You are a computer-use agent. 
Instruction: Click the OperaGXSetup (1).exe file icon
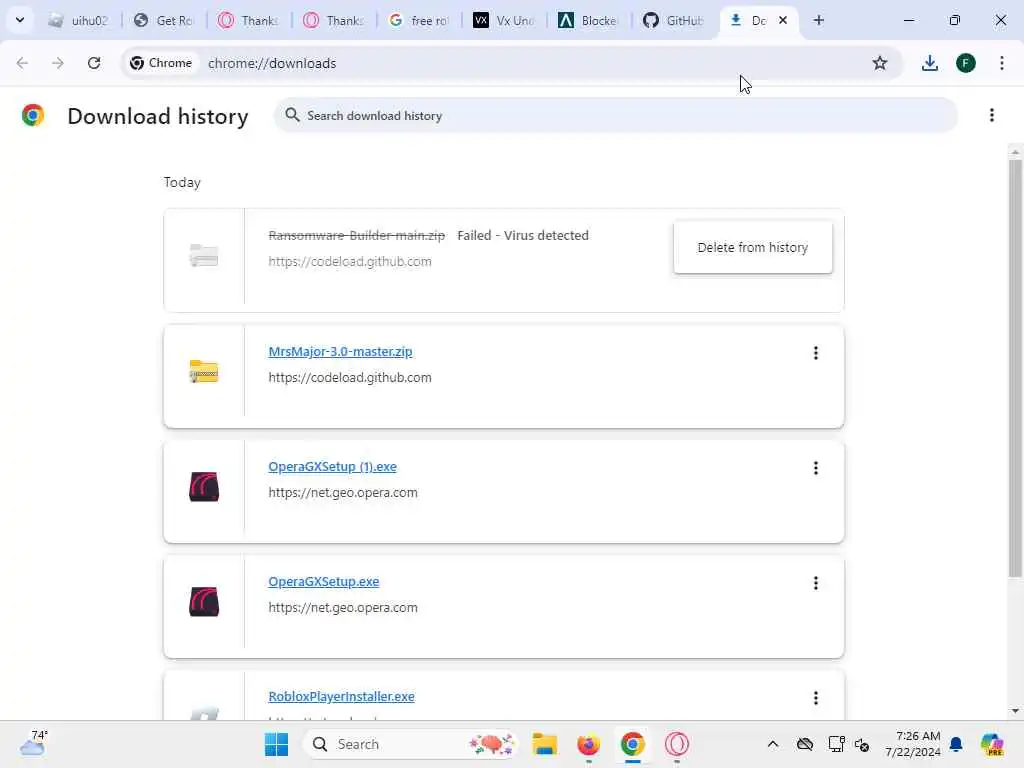(204, 487)
